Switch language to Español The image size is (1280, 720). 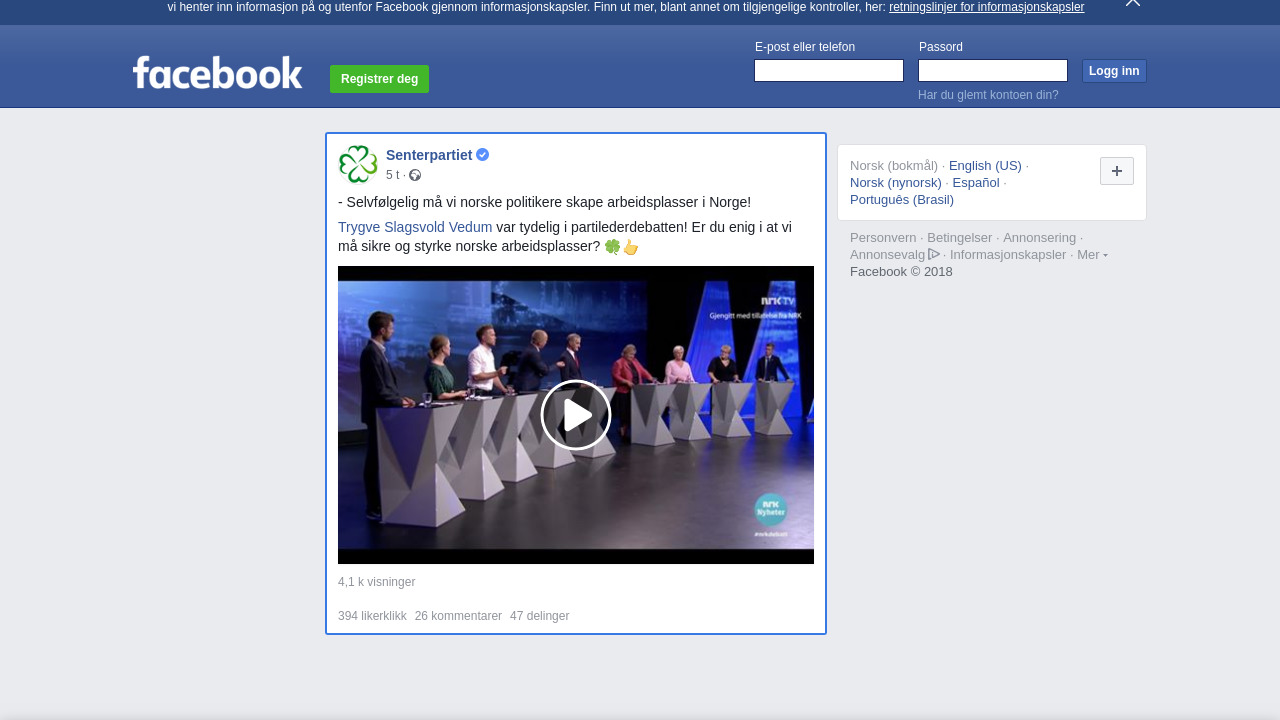976,183
